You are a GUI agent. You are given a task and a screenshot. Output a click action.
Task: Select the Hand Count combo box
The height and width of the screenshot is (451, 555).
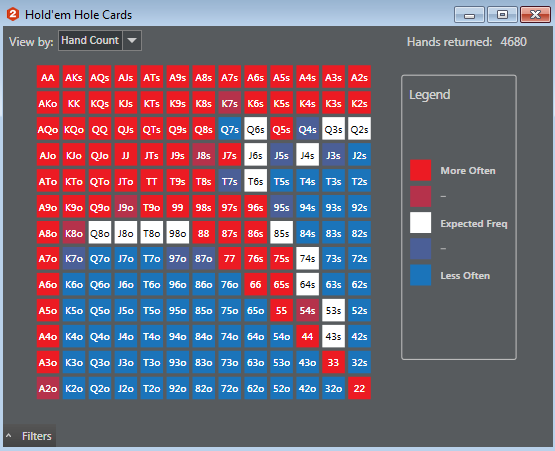click(100, 40)
